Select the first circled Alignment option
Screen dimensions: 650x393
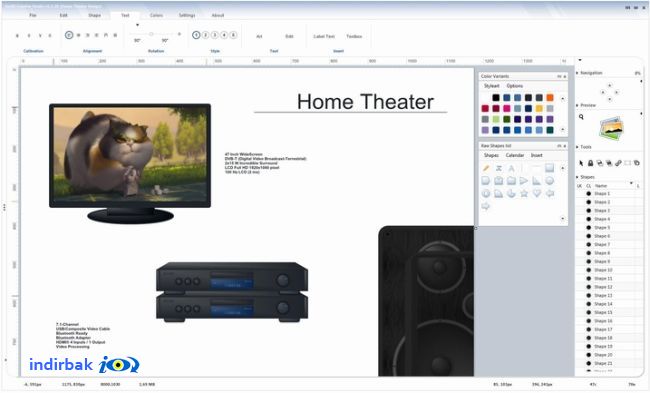[69, 35]
